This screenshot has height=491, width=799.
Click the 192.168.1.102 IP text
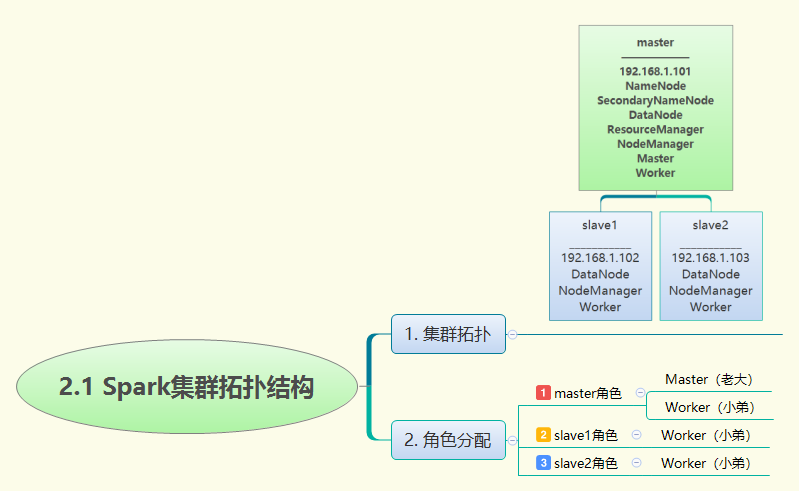600,258
